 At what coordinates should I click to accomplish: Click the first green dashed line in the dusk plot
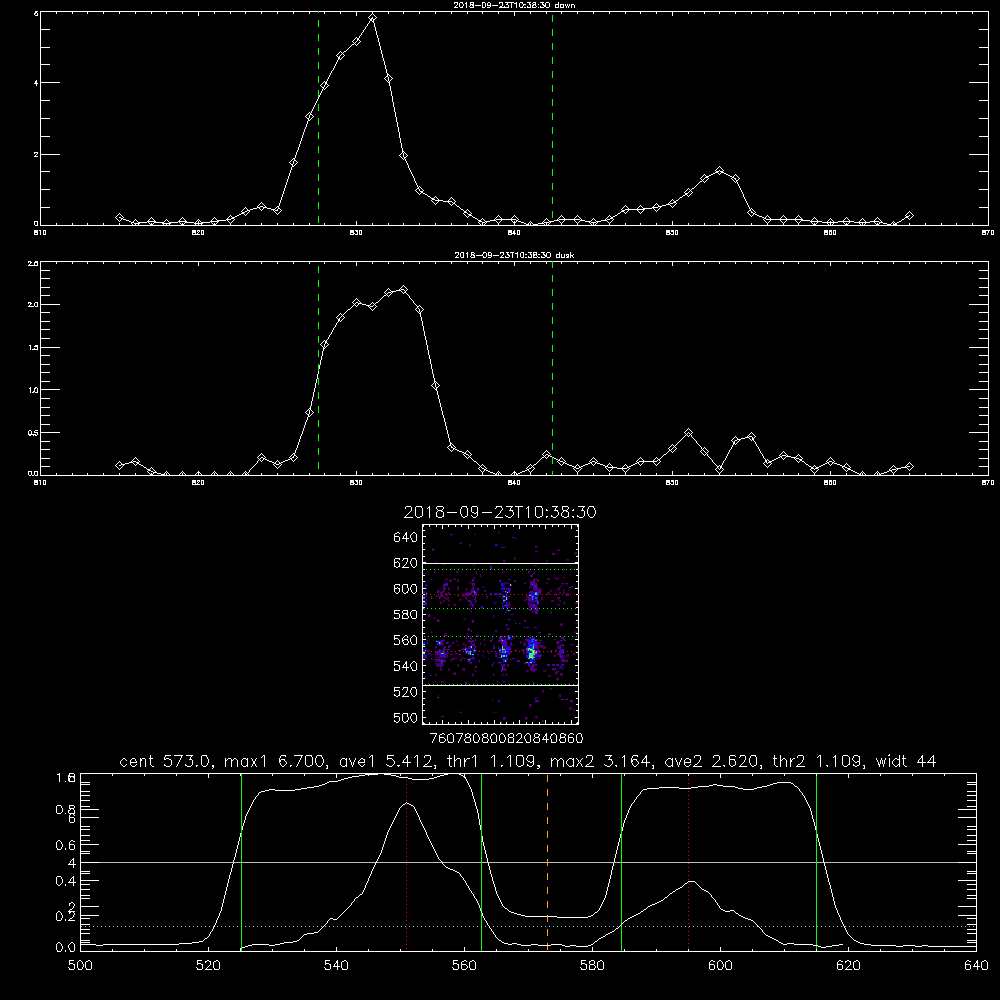(318, 368)
